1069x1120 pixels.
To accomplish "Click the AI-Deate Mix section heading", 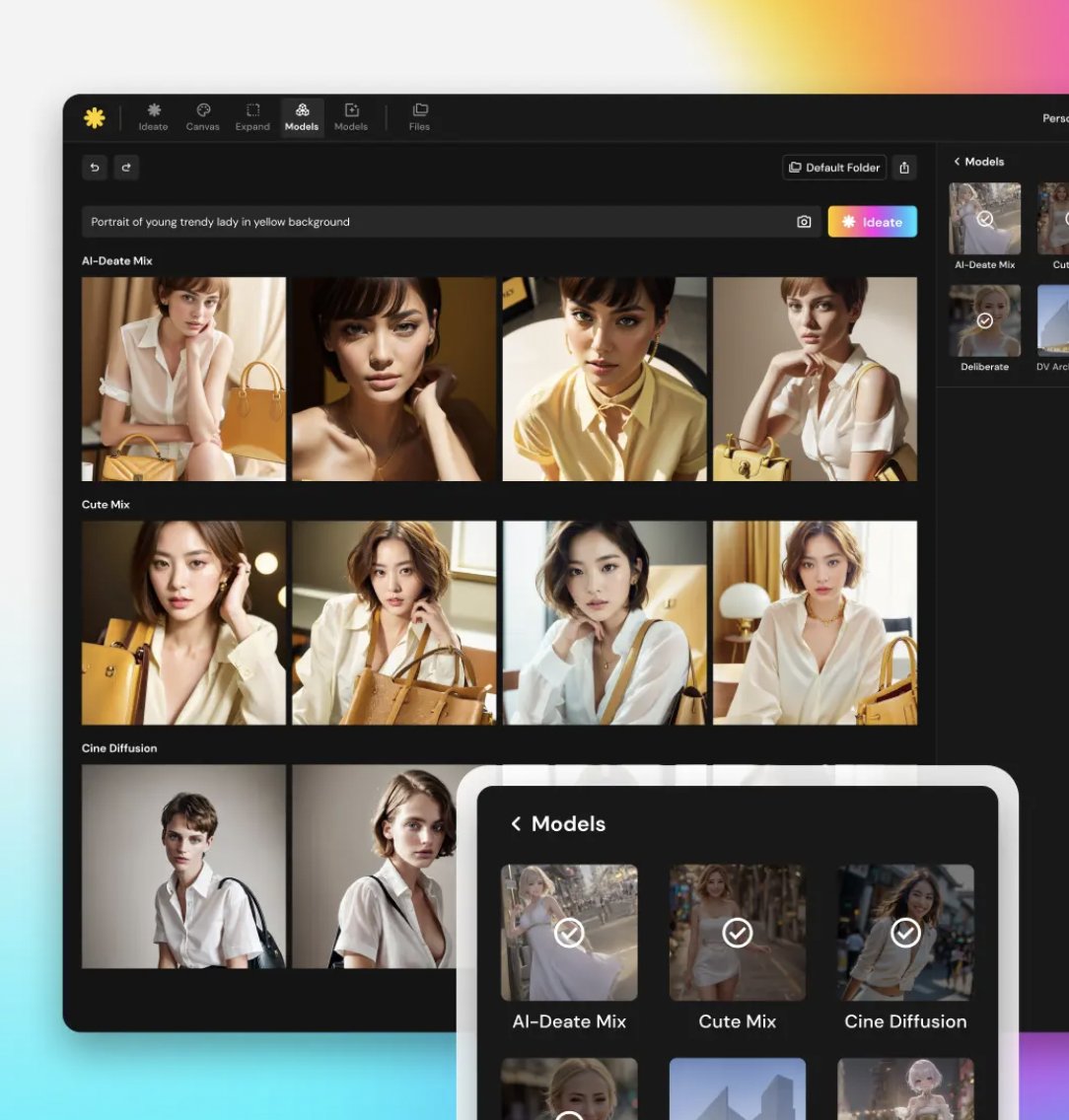I will (x=117, y=260).
